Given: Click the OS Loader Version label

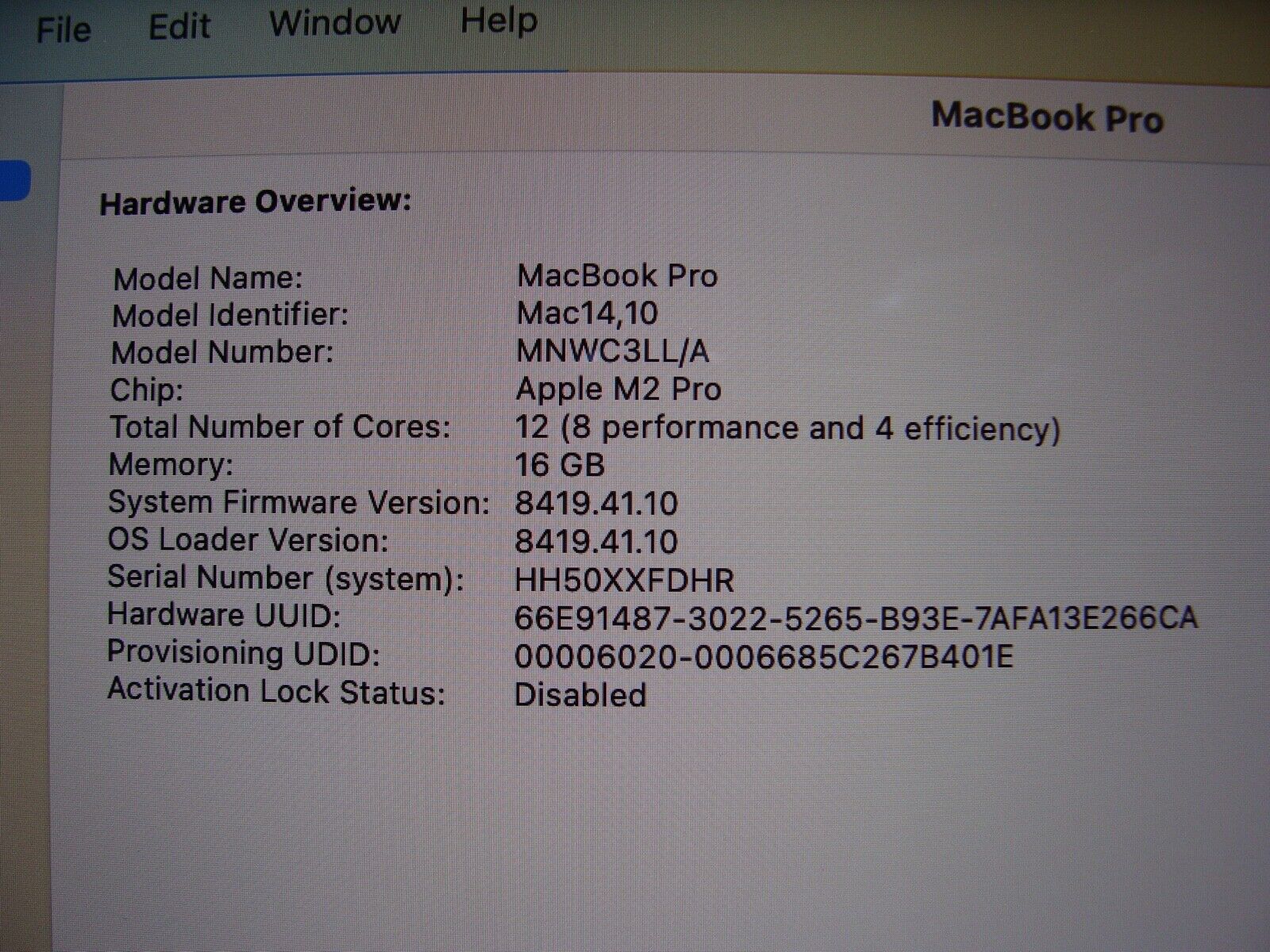Looking at the screenshot, I should [x=248, y=540].
